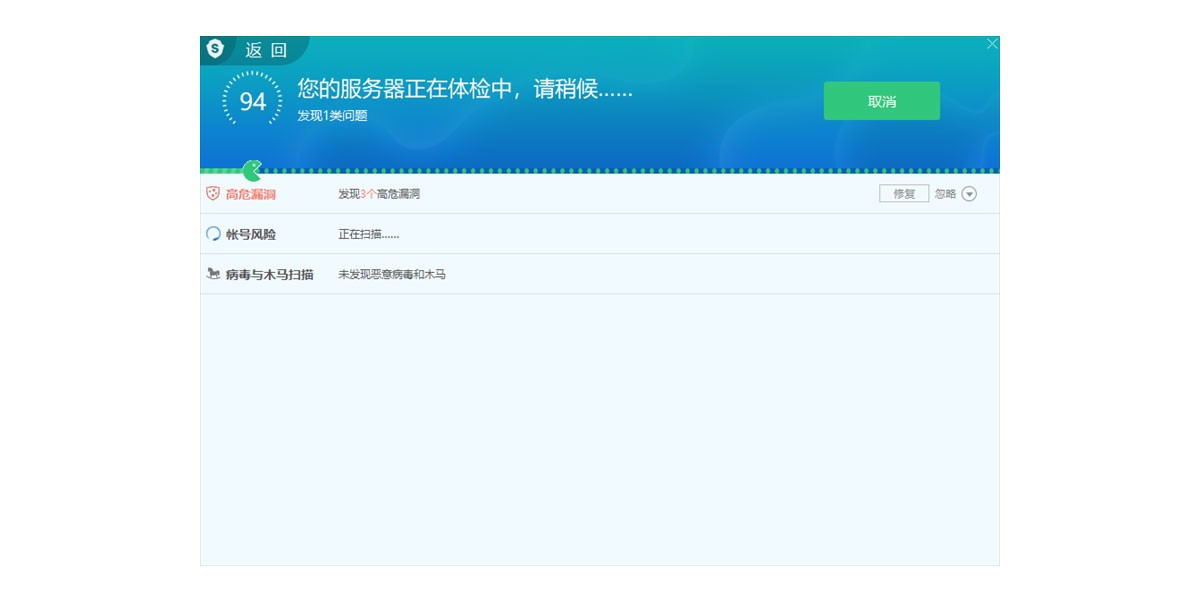Select the 病毒与木马扫描 row label
Image resolution: width=1200 pixels, height=600 pixels.
coord(270,274)
